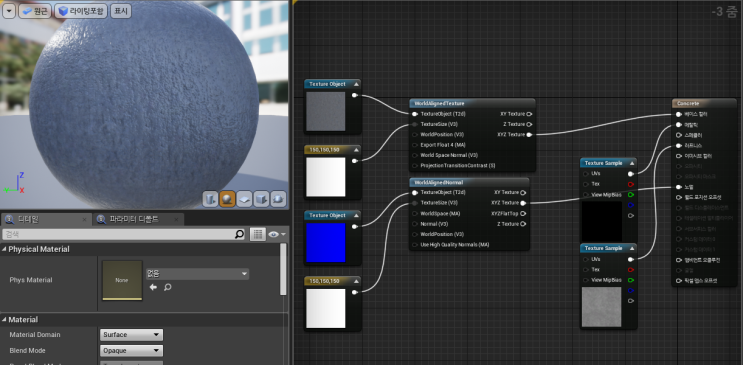The width and height of the screenshot is (743, 365).
Task: Collapse the upper Texture Sample node preview
Action: click(x=632, y=163)
